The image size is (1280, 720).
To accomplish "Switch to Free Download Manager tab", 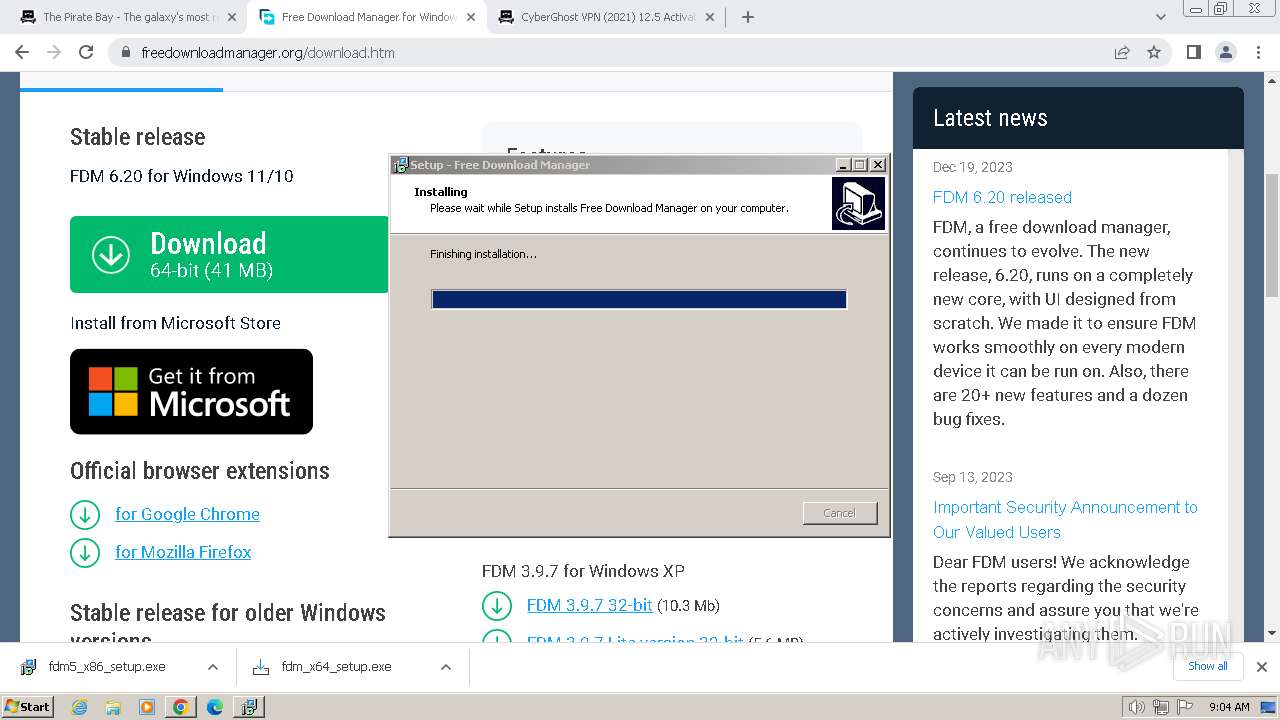I will click(366, 17).
